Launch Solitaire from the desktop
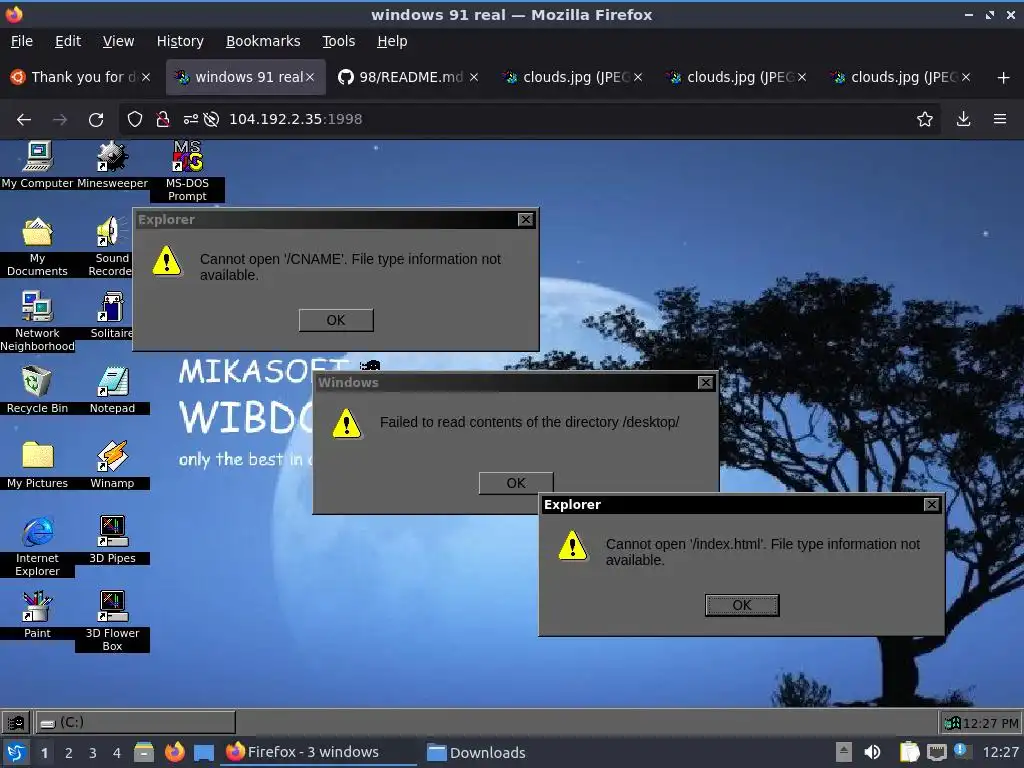This screenshot has width=1024, height=768. pos(111,315)
